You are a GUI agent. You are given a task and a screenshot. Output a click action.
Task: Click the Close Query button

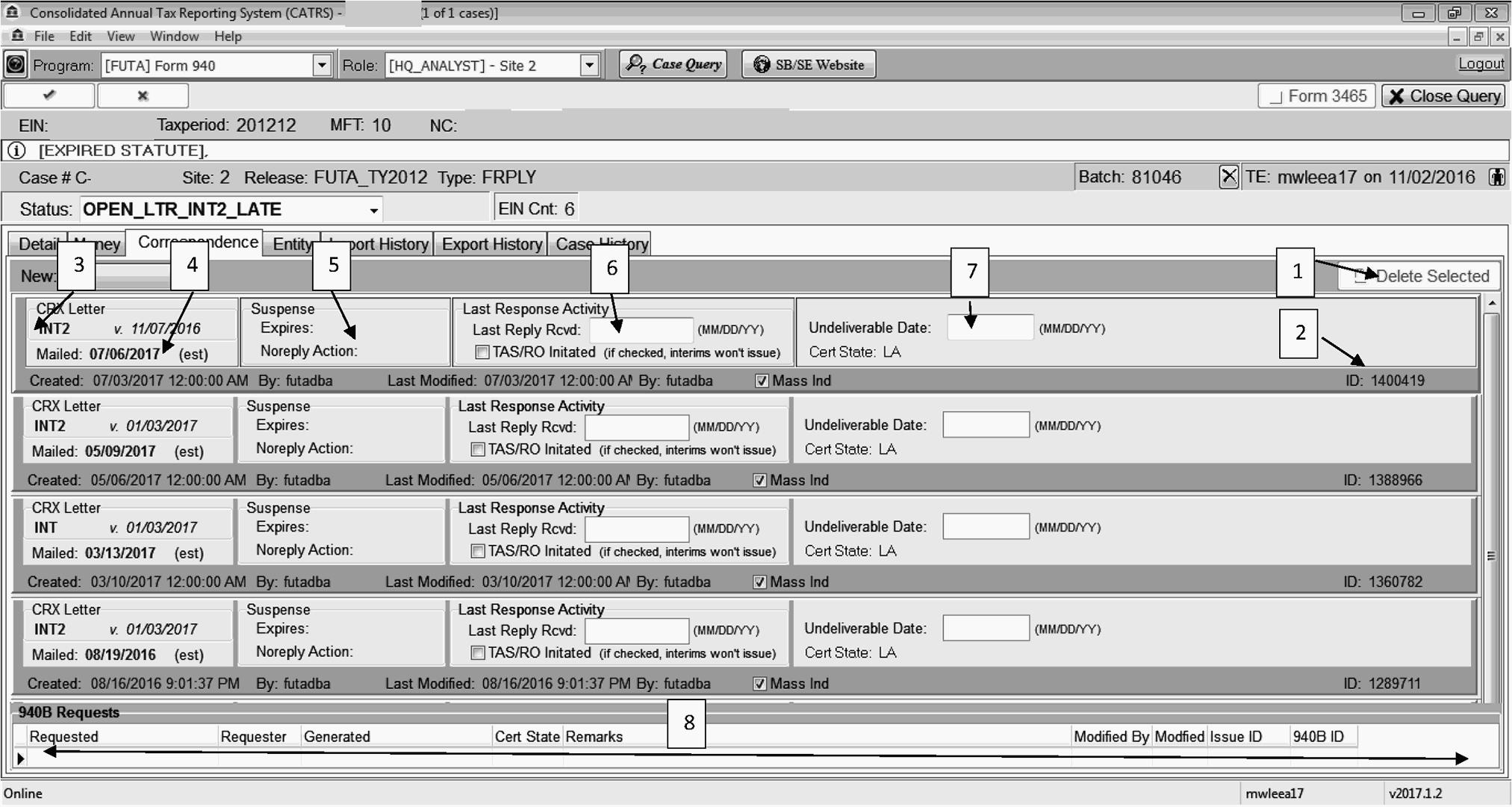click(x=1444, y=96)
